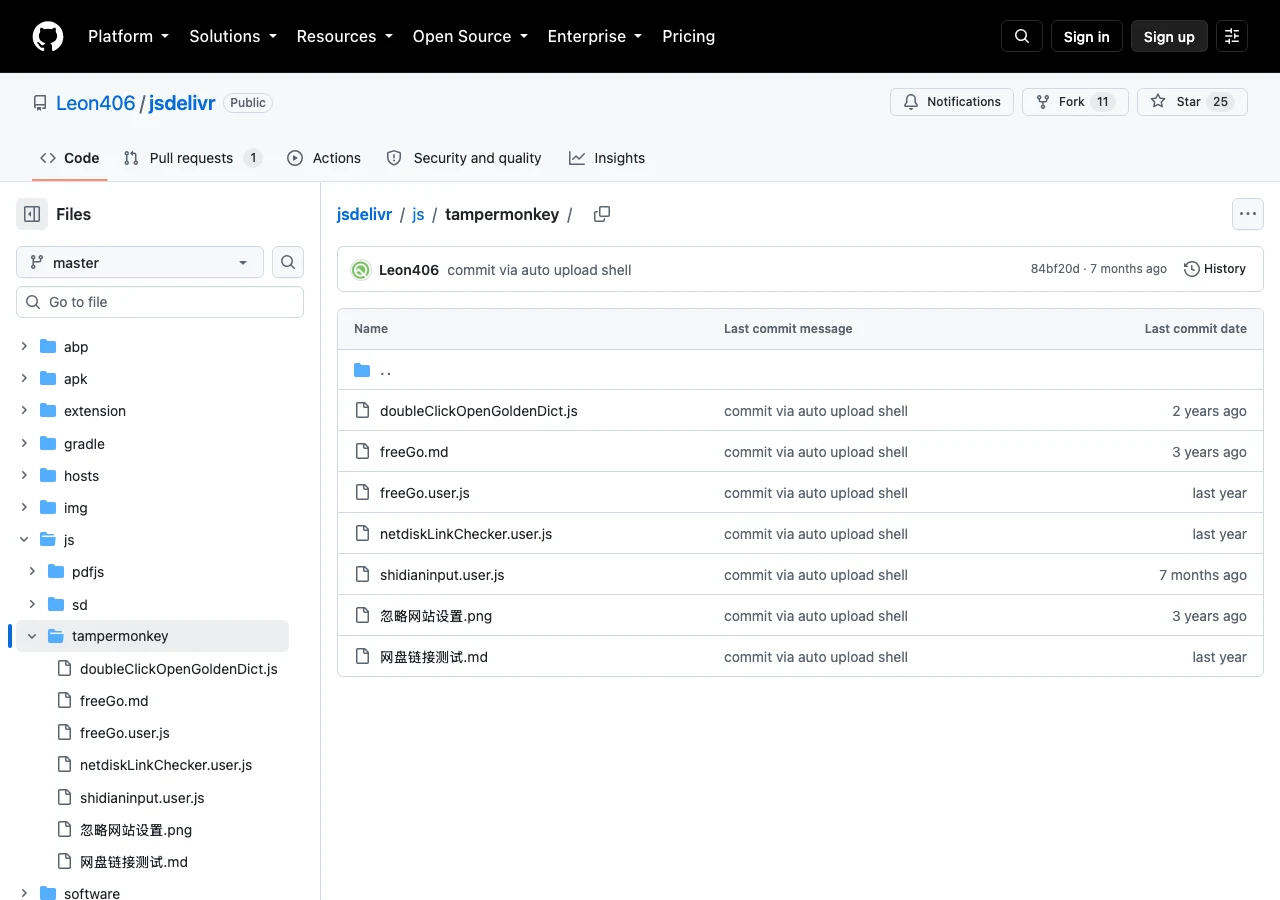Click the Security shield icon
This screenshot has width=1280, height=900.
point(394,158)
